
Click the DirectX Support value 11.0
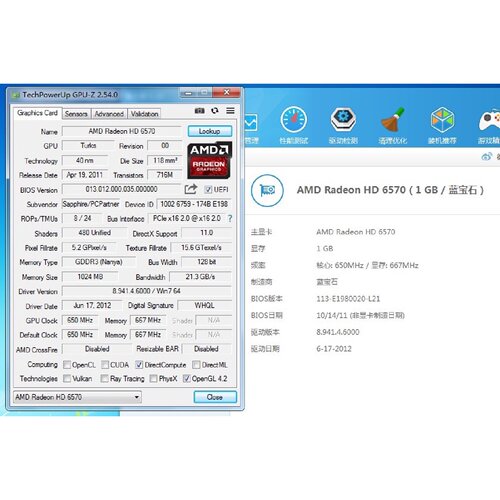207,233
